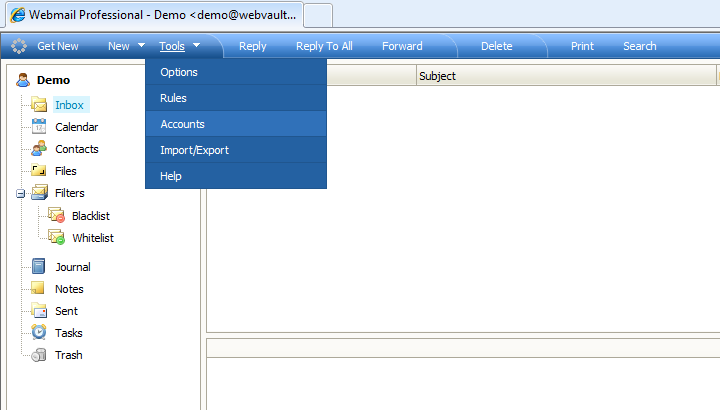This screenshot has height=410, width=720.
Task: Expand the New dropdown arrow
Action: point(141,46)
